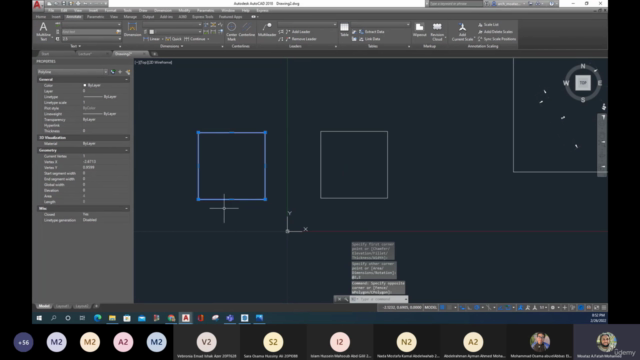The image size is (640, 360).
Task: Click the customization icon on status bar
Action: [x=604, y=307]
